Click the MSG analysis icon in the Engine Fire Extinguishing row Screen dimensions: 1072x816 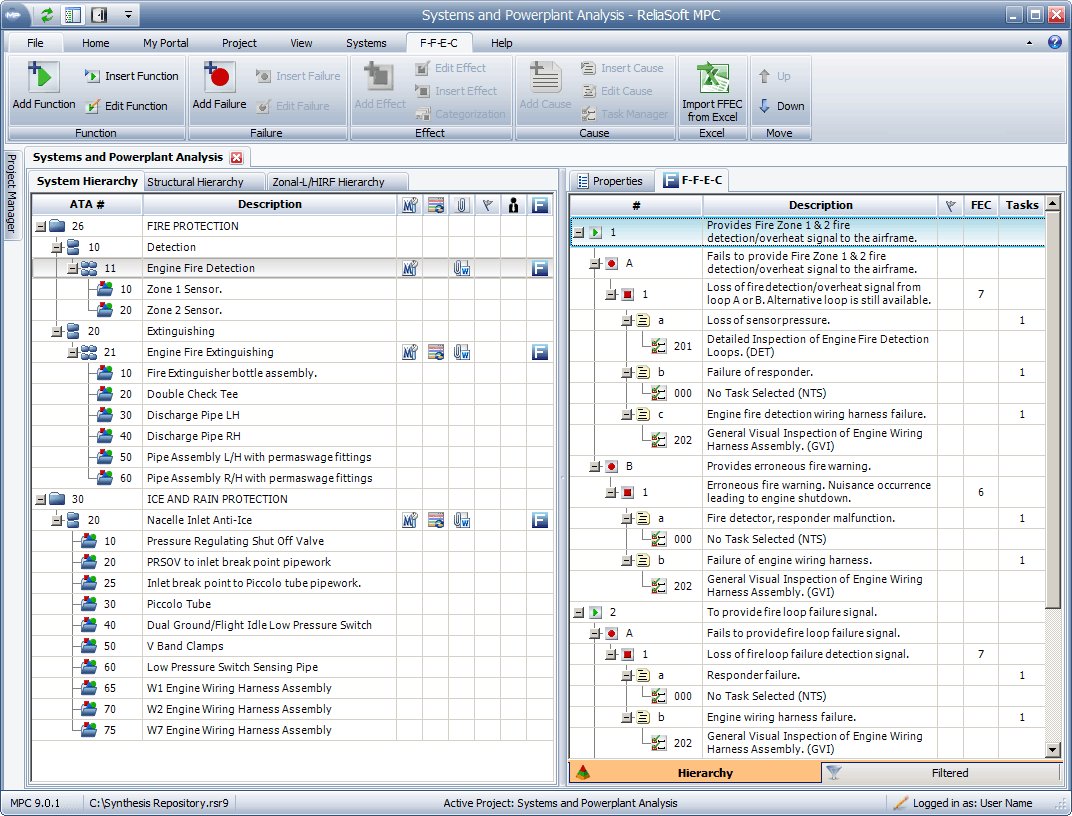click(410, 353)
